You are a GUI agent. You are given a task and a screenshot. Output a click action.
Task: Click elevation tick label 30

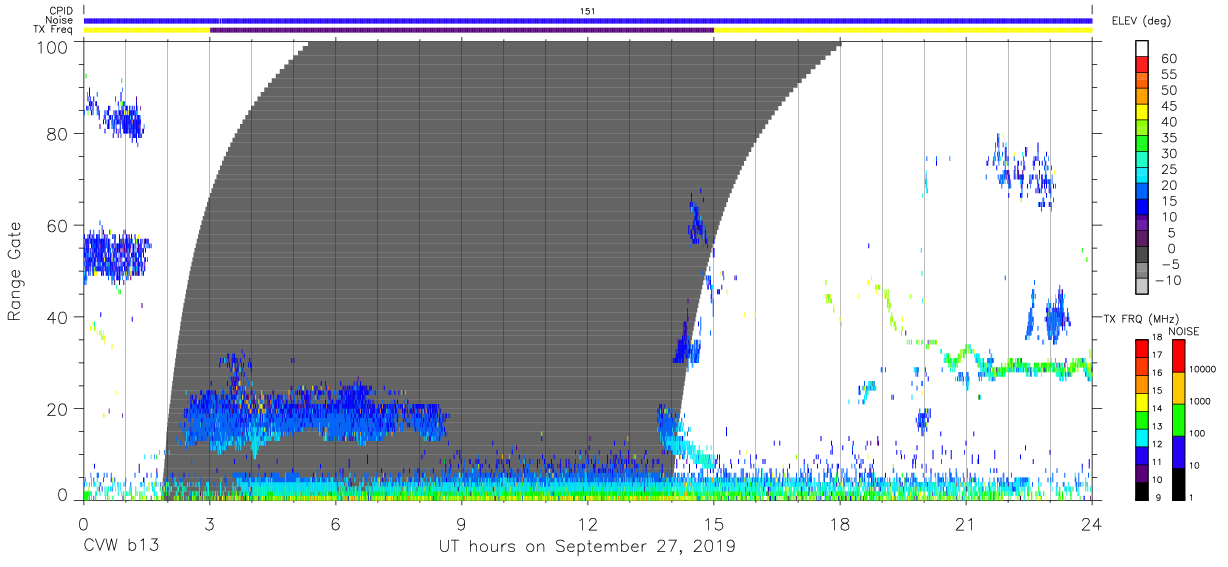[1169, 154]
